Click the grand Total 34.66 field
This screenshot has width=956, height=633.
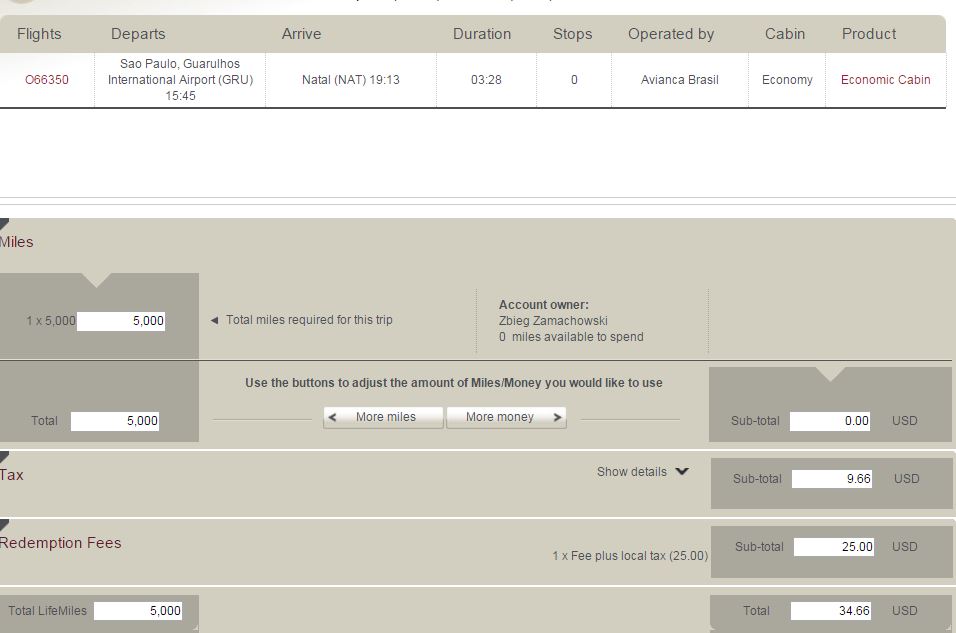(x=830, y=610)
